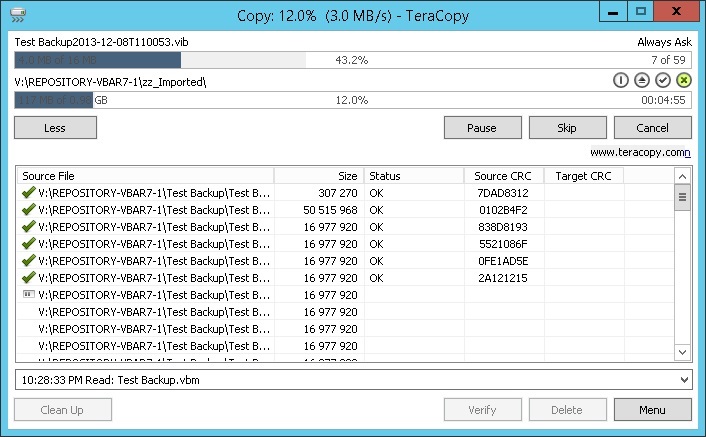This screenshot has height=437, width=706.
Task: Sort by Source File column header
Action: pyautogui.click(x=145, y=176)
